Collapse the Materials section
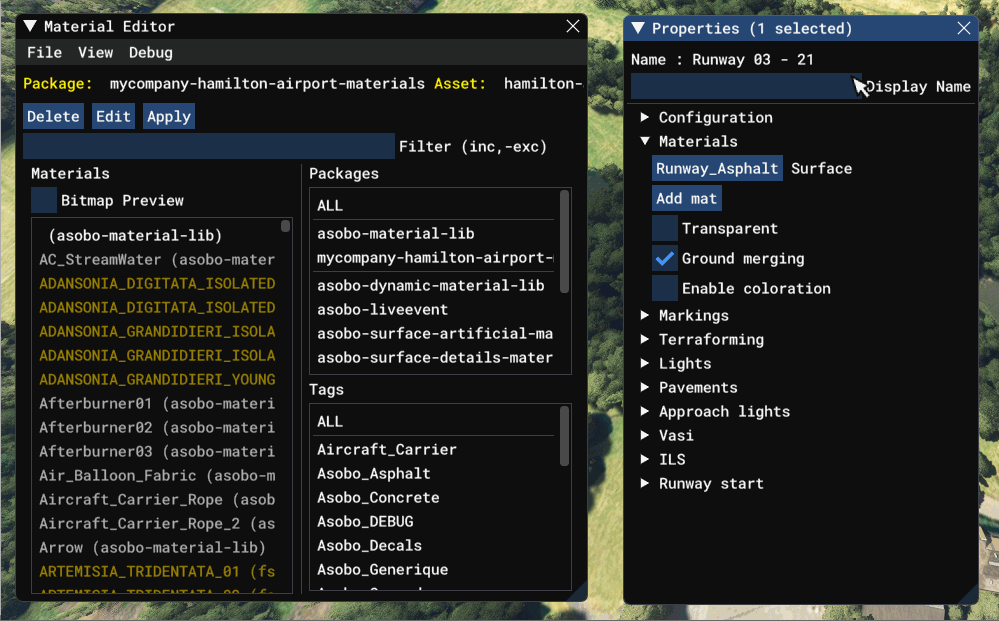Image resolution: width=999 pixels, height=621 pixels. [645, 142]
